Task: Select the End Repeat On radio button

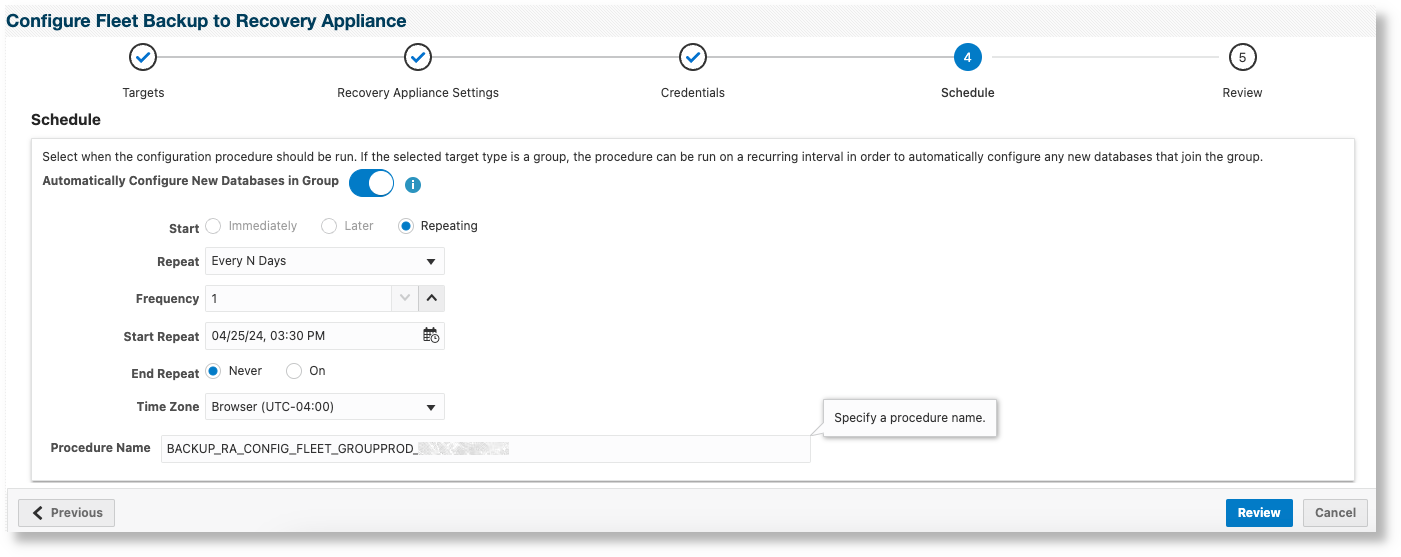Action: [x=294, y=371]
